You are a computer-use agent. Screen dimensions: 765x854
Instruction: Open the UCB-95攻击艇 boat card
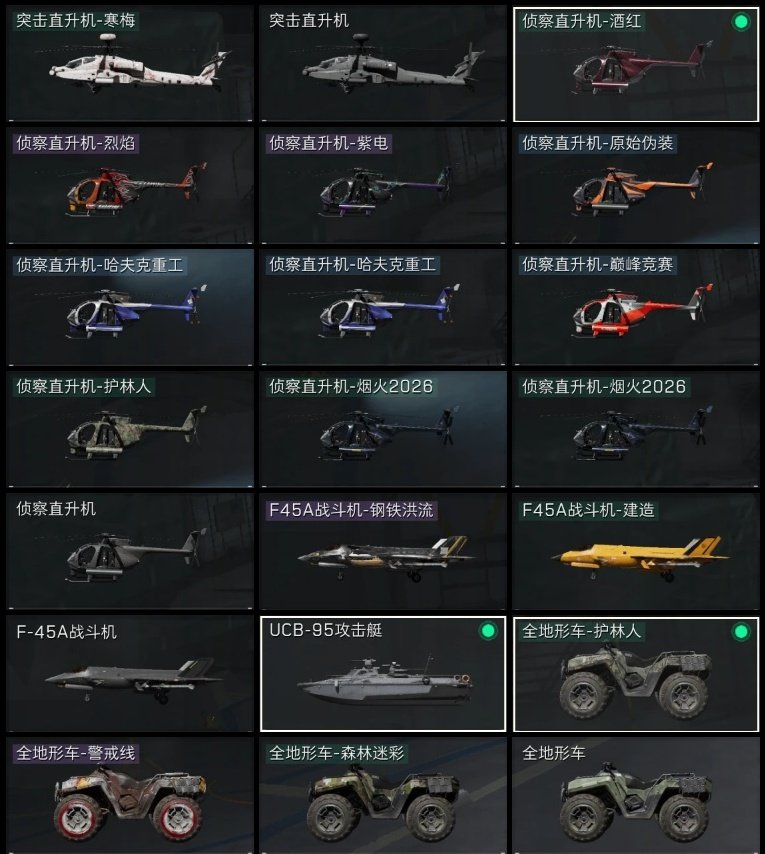(383, 674)
